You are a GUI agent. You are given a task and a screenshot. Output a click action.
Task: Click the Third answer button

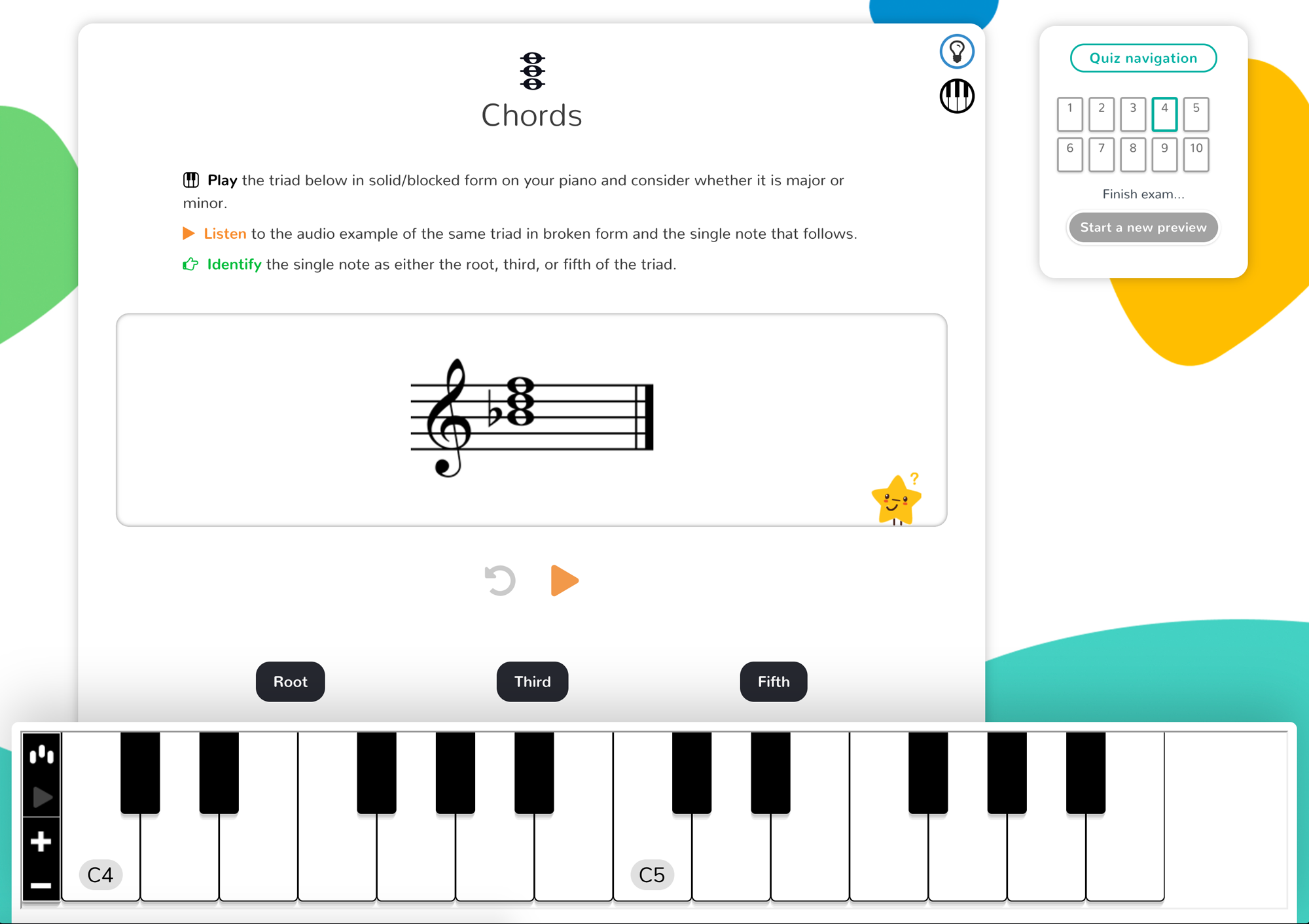pyautogui.click(x=531, y=681)
